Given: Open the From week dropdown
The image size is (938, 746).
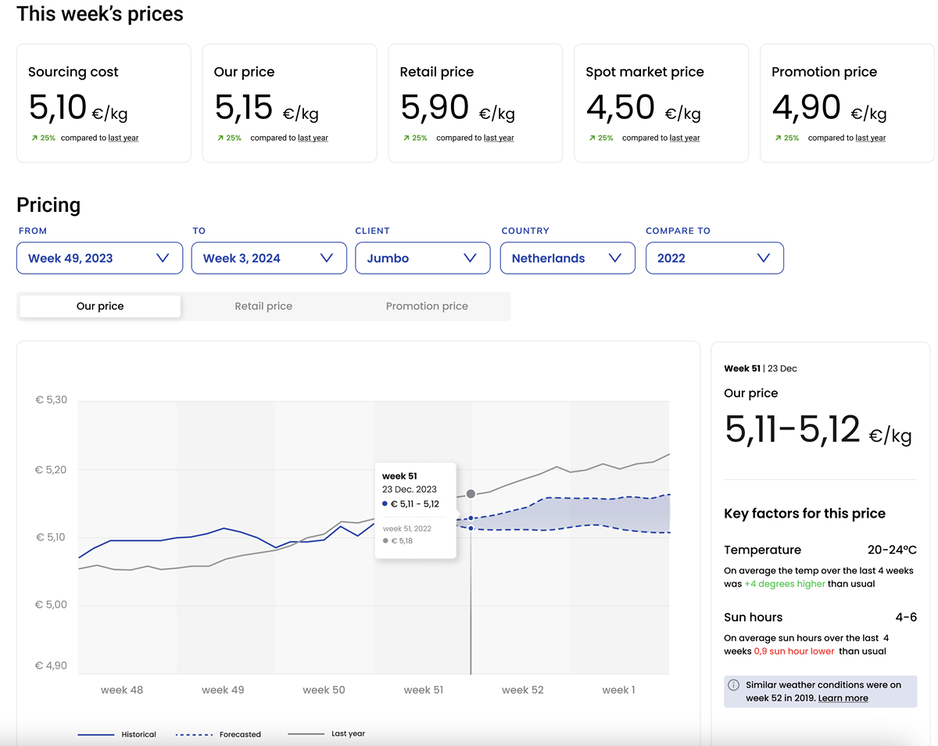Looking at the screenshot, I should [x=99, y=258].
